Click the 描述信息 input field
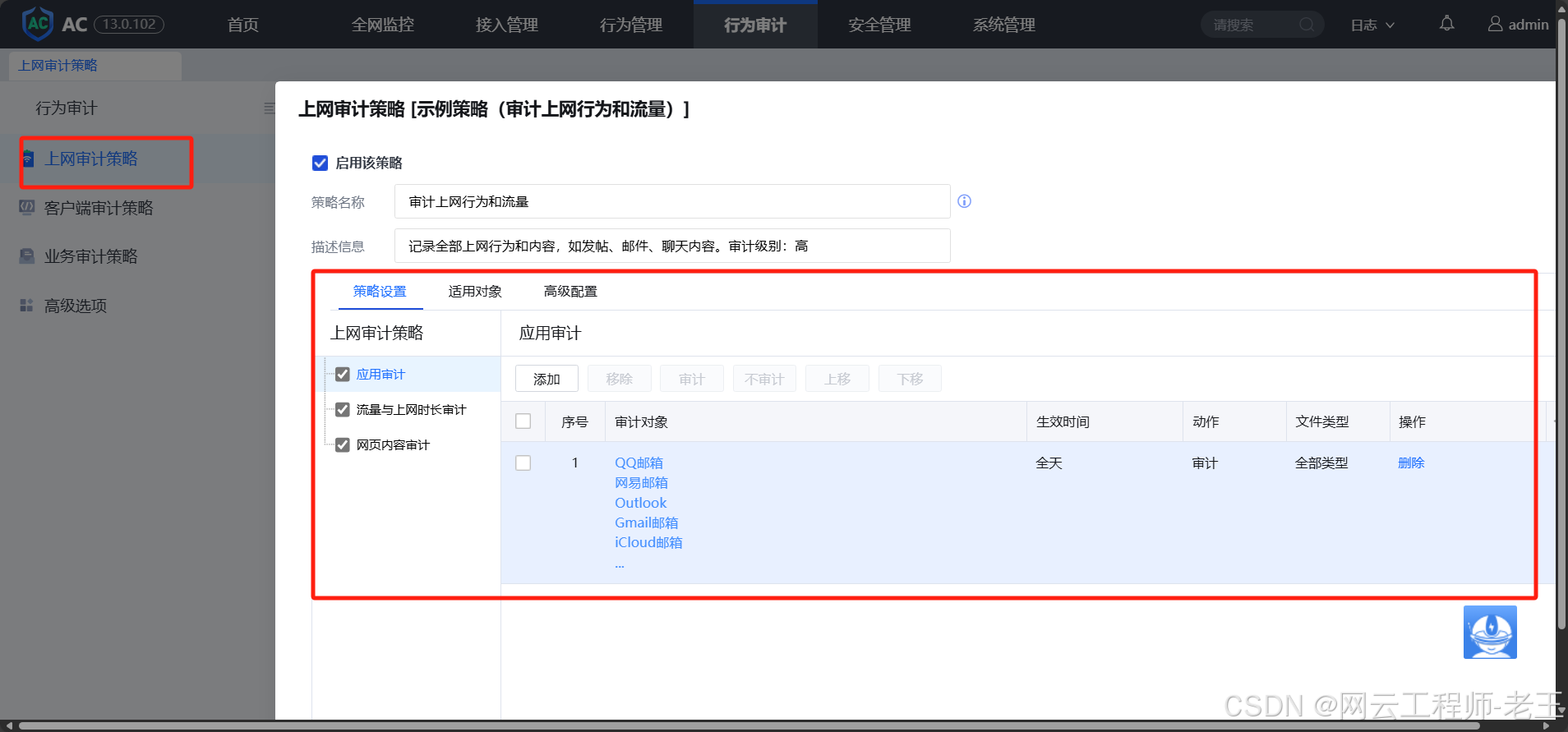This screenshot has width=1568, height=732. tap(672, 246)
